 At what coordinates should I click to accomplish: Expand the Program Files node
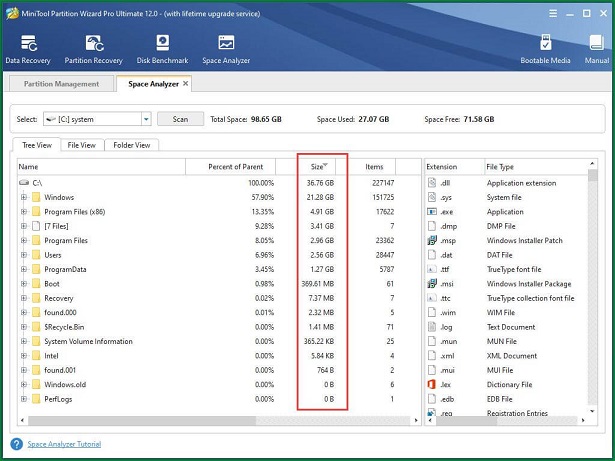click(x=24, y=241)
